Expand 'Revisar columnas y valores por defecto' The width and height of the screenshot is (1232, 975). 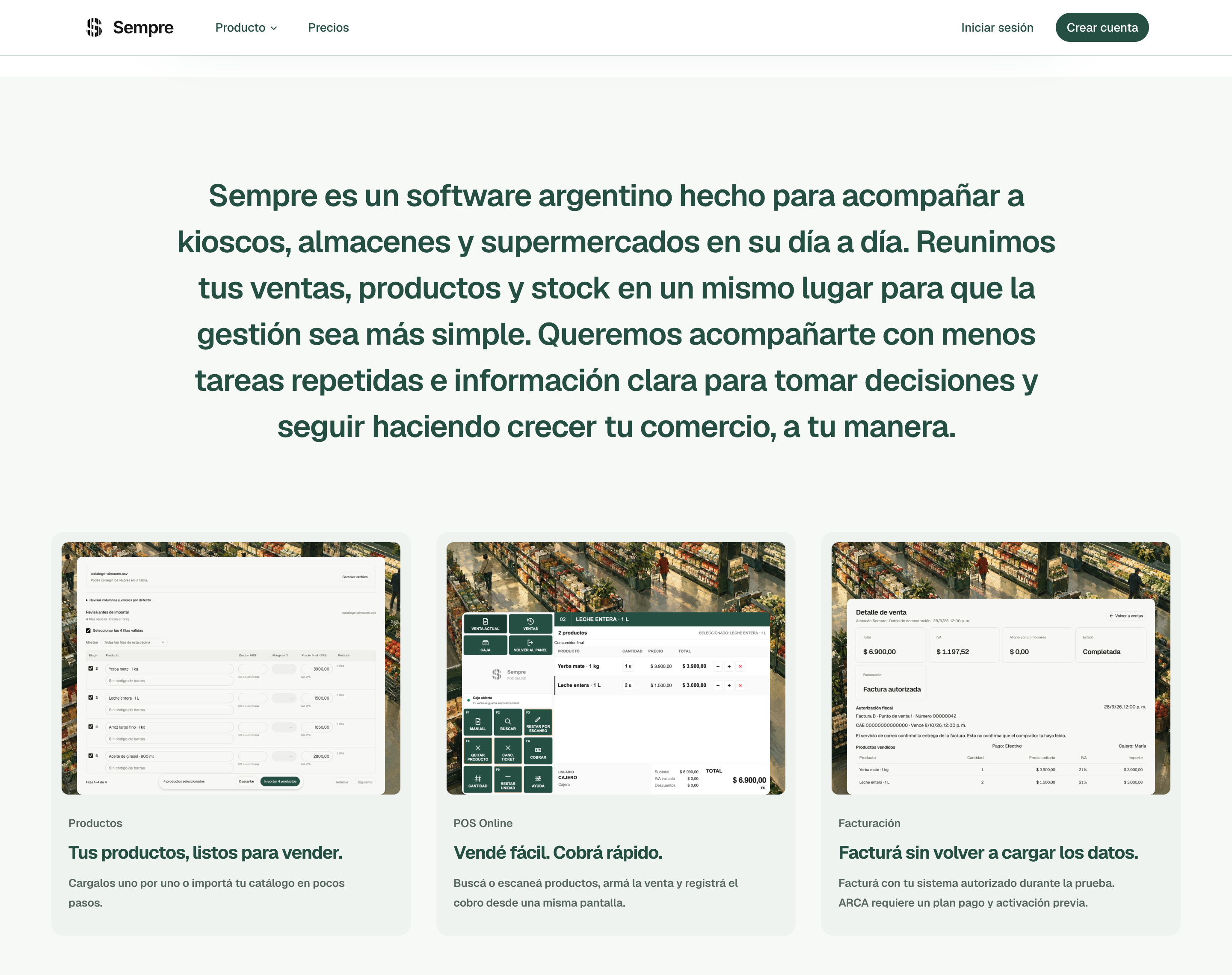119,600
